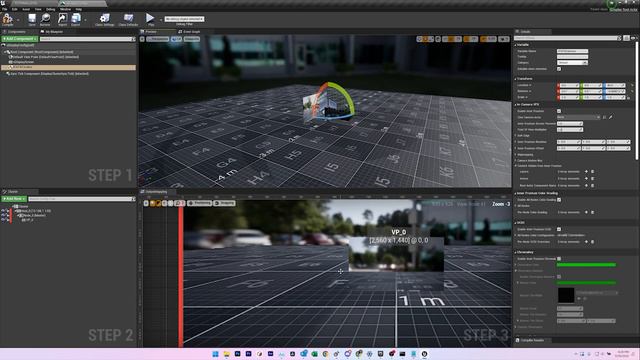Screen dimensions: 640x360
Task: Open the File menu
Action: tap(4, 9)
